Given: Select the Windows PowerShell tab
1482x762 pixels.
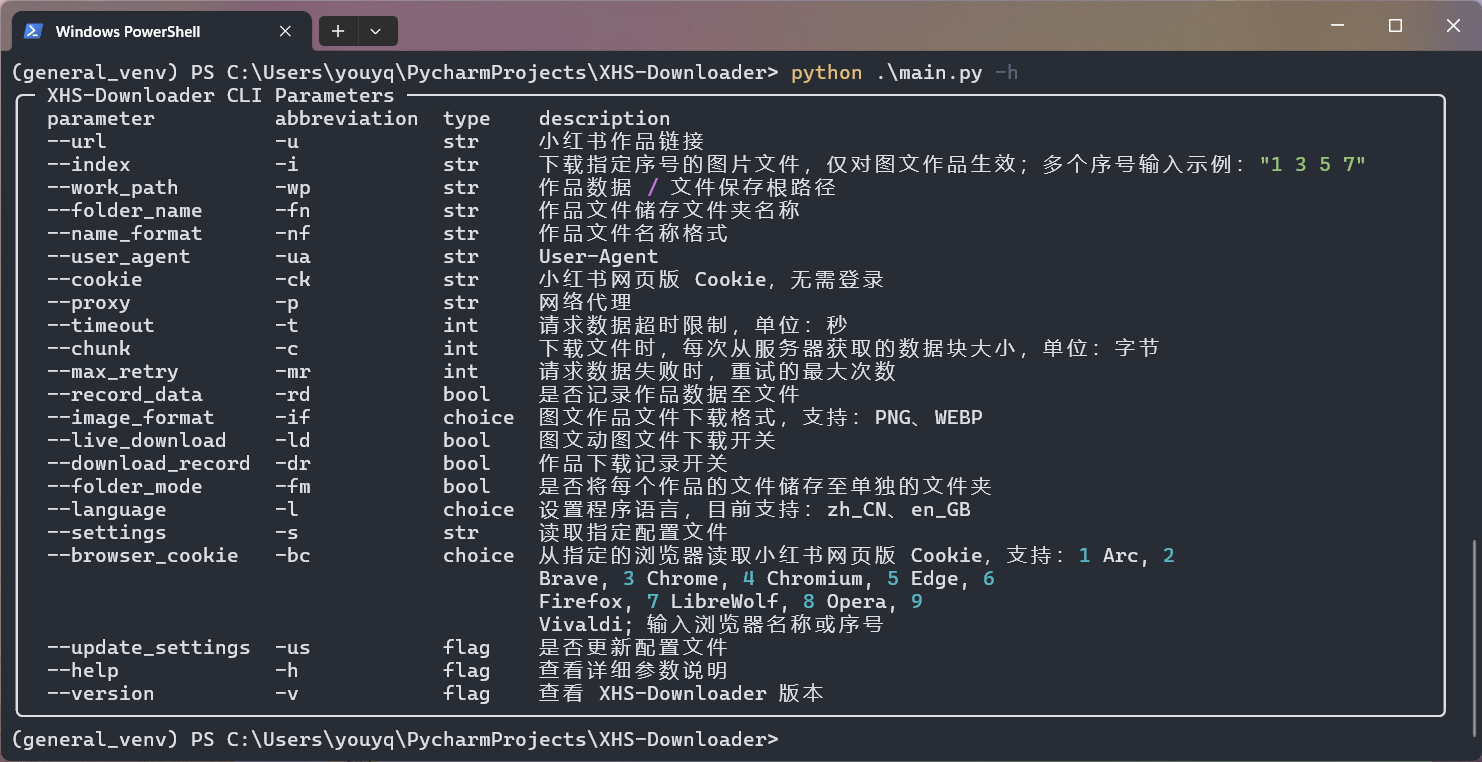Looking at the screenshot, I should tap(160, 31).
